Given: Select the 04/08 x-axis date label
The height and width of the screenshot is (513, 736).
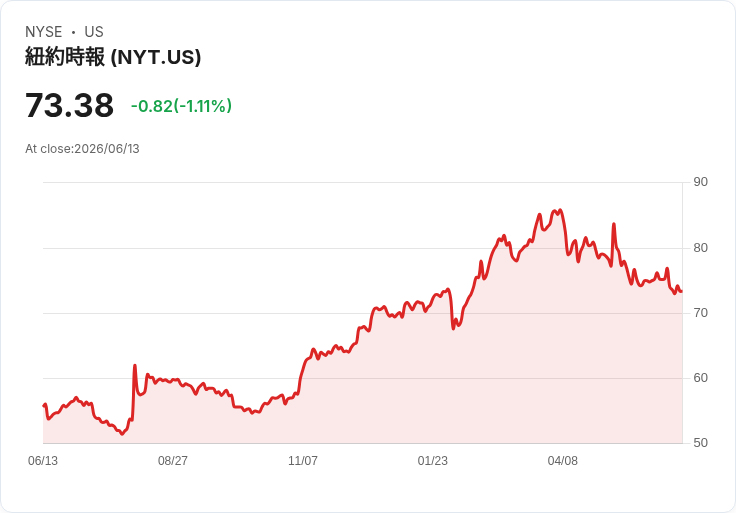Looking at the screenshot, I should pyautogui.click(x=563, y=461).
